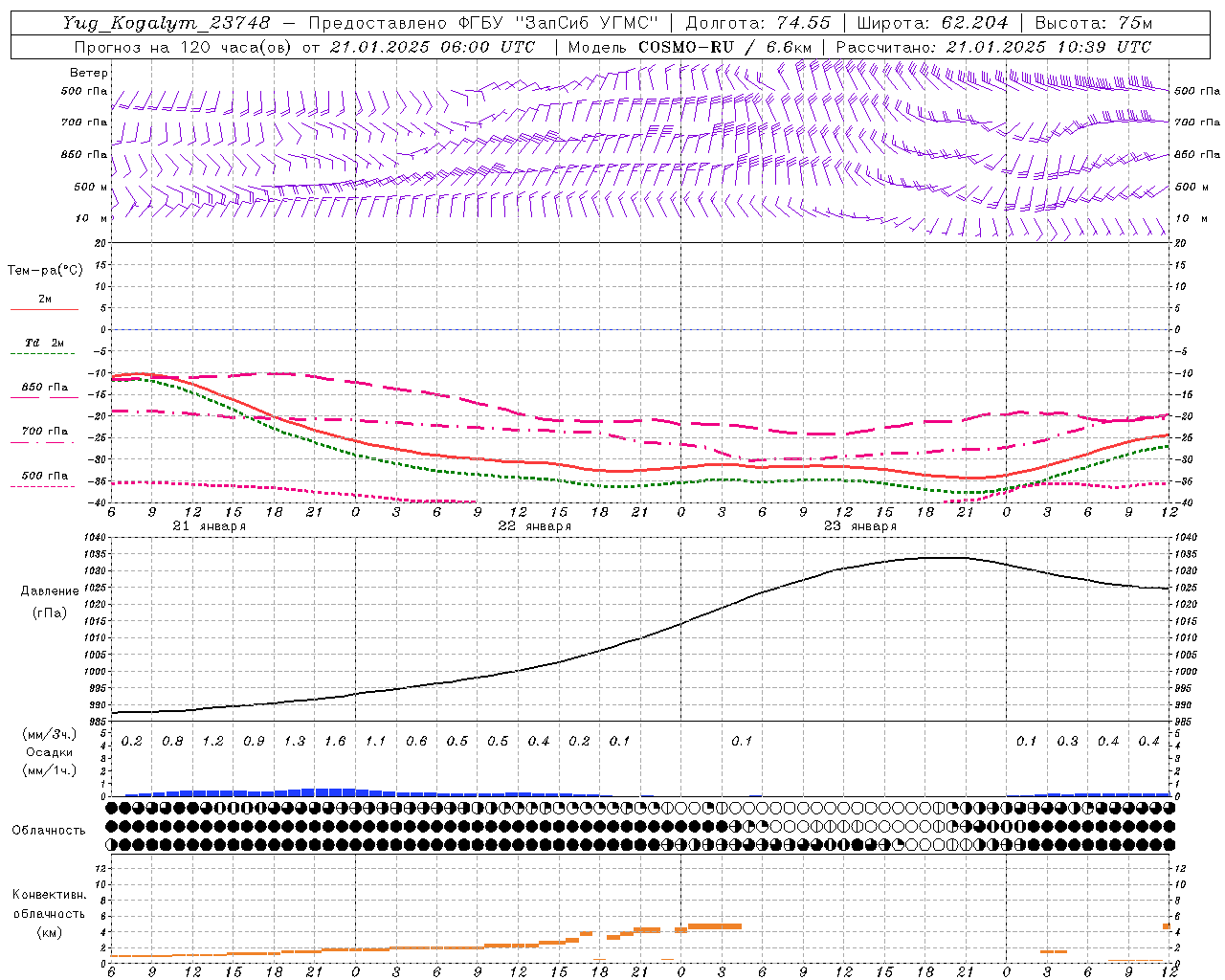Click the 1.2 precipitation value
This screenshot has width=1225, height=980.
(x=212, y=741)
